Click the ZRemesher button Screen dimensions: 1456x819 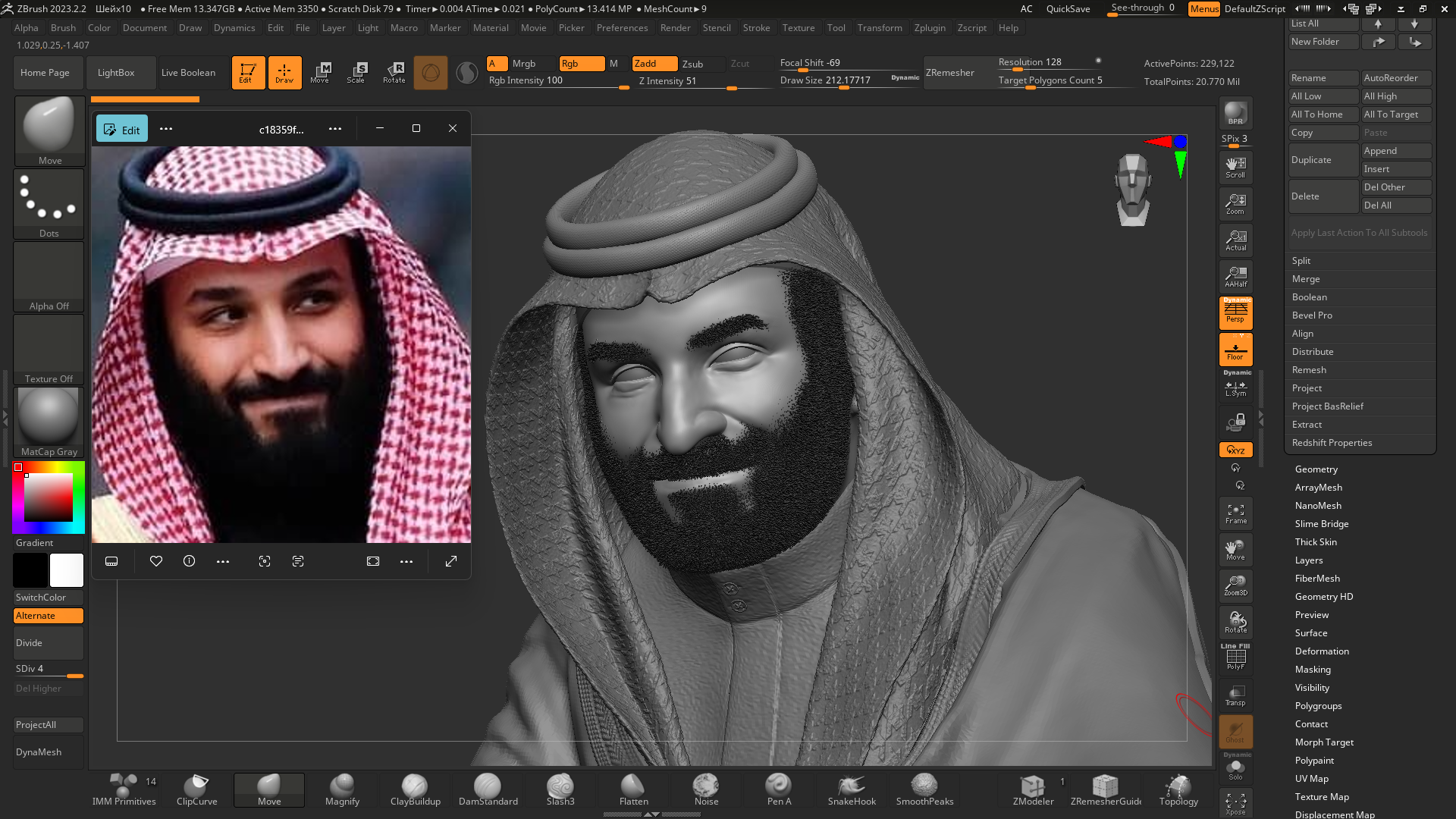[x=949, y=73]
